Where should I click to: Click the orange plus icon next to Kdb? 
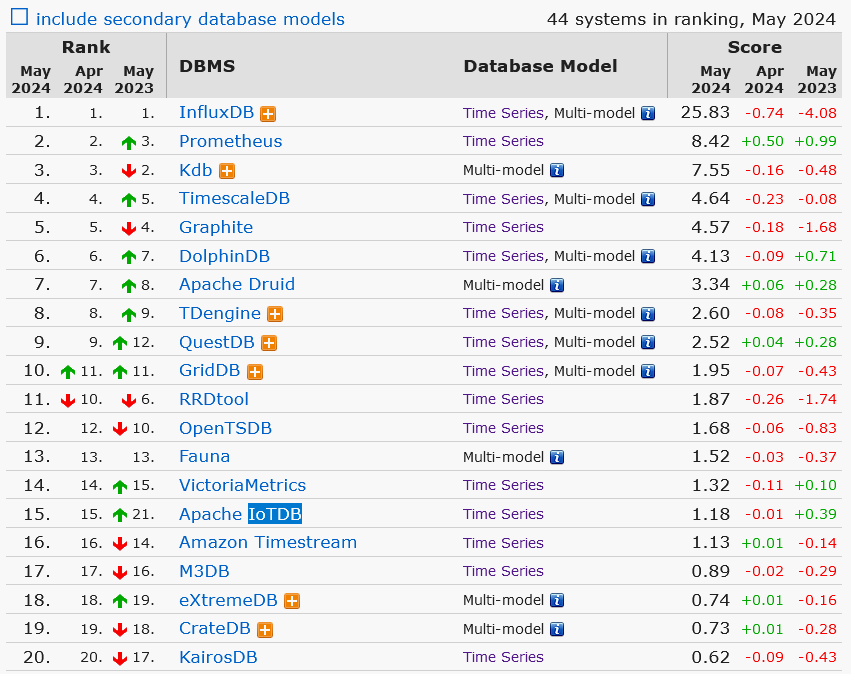coord(227,171)
